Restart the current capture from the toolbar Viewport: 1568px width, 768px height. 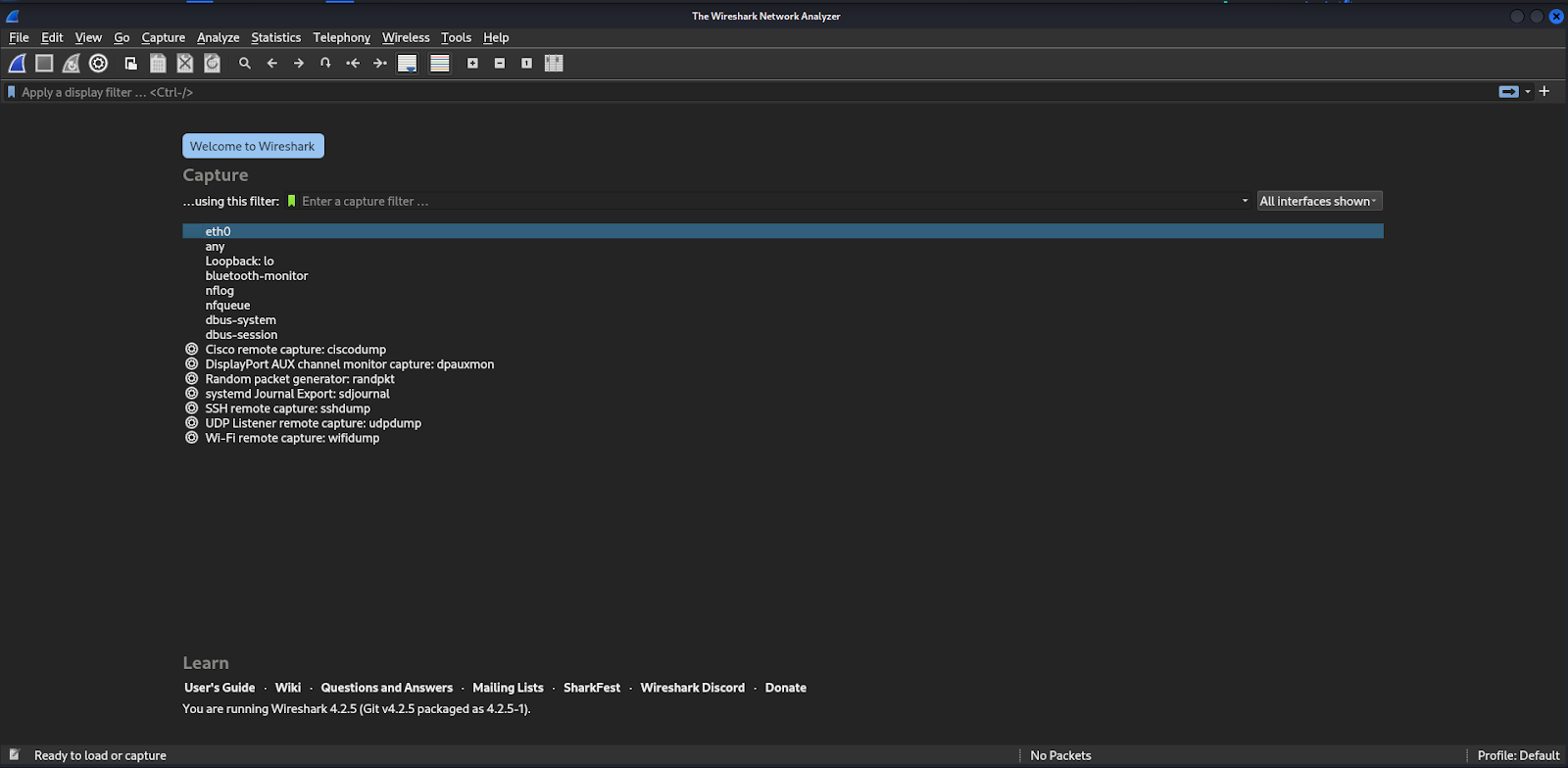tap(72, 64)
